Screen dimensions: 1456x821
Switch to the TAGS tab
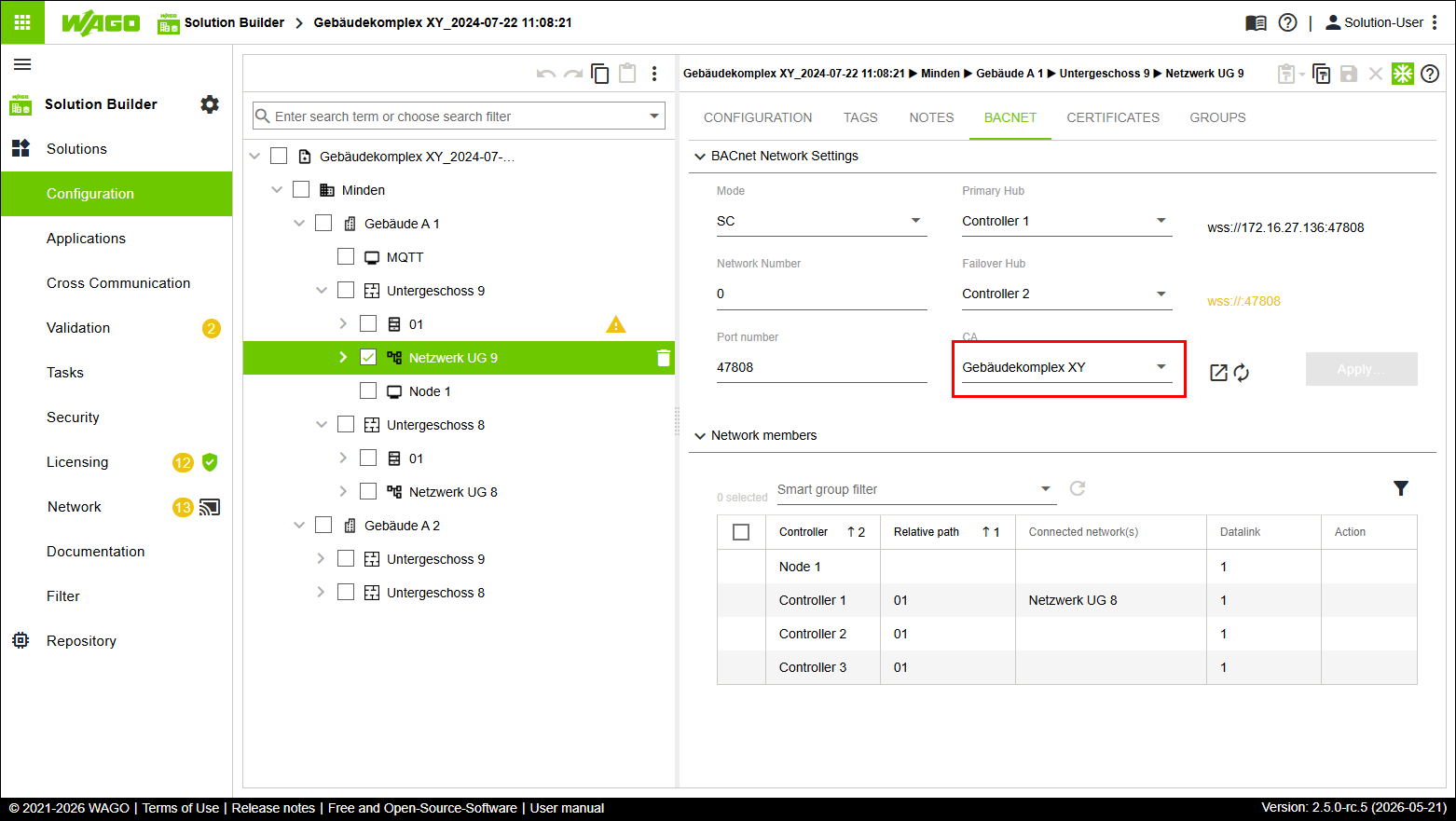click(860, 117)
